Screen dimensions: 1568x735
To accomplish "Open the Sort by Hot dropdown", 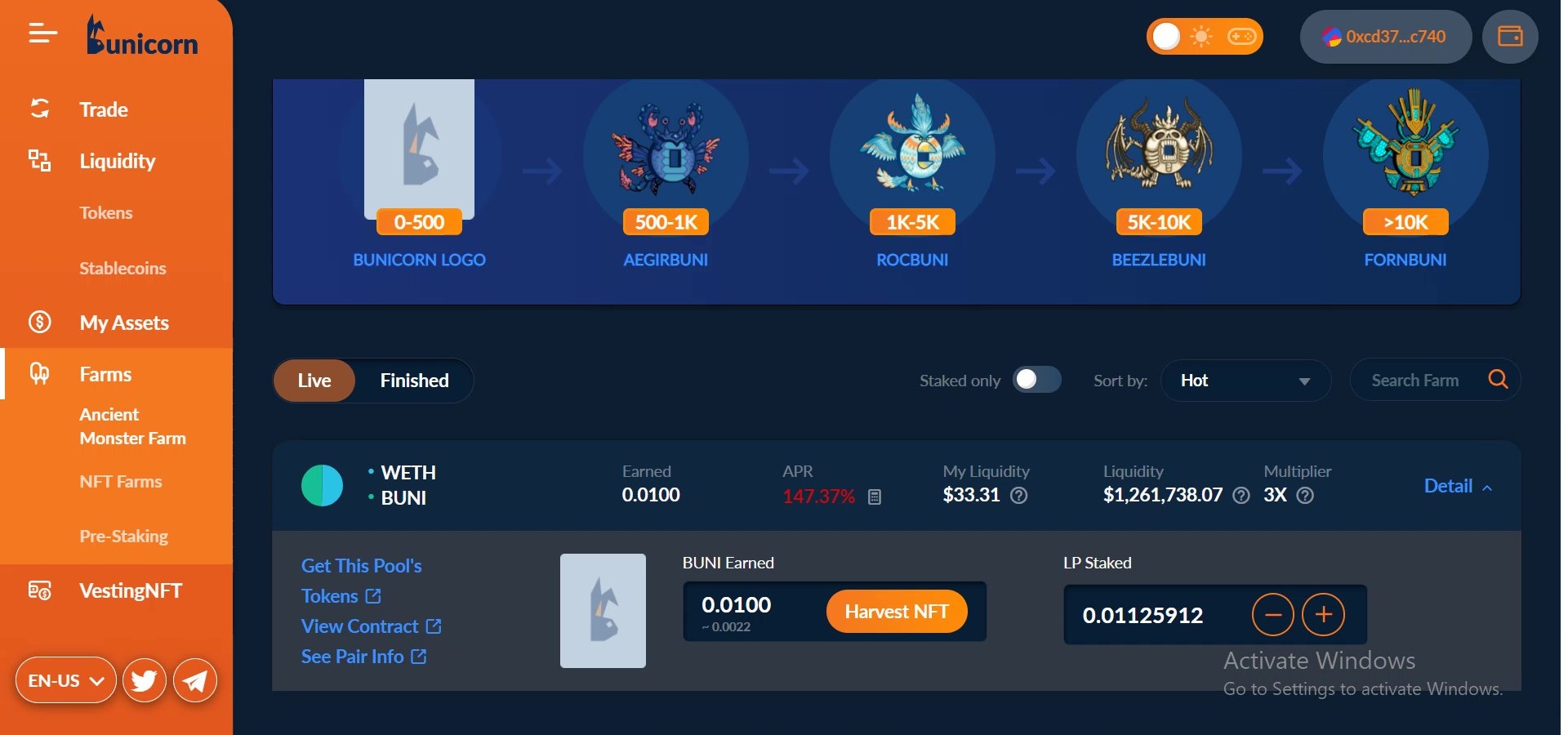I will coord(1245,381).
